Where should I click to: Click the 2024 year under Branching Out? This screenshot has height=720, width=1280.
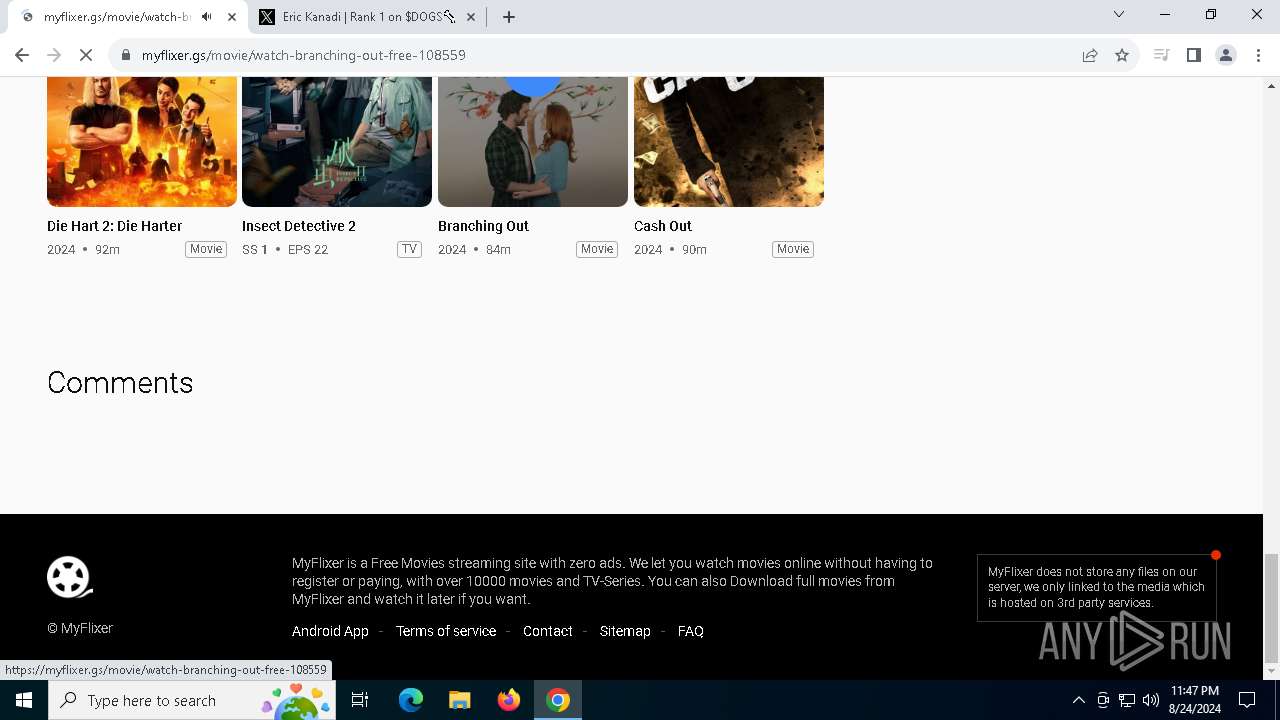(452, 250)
